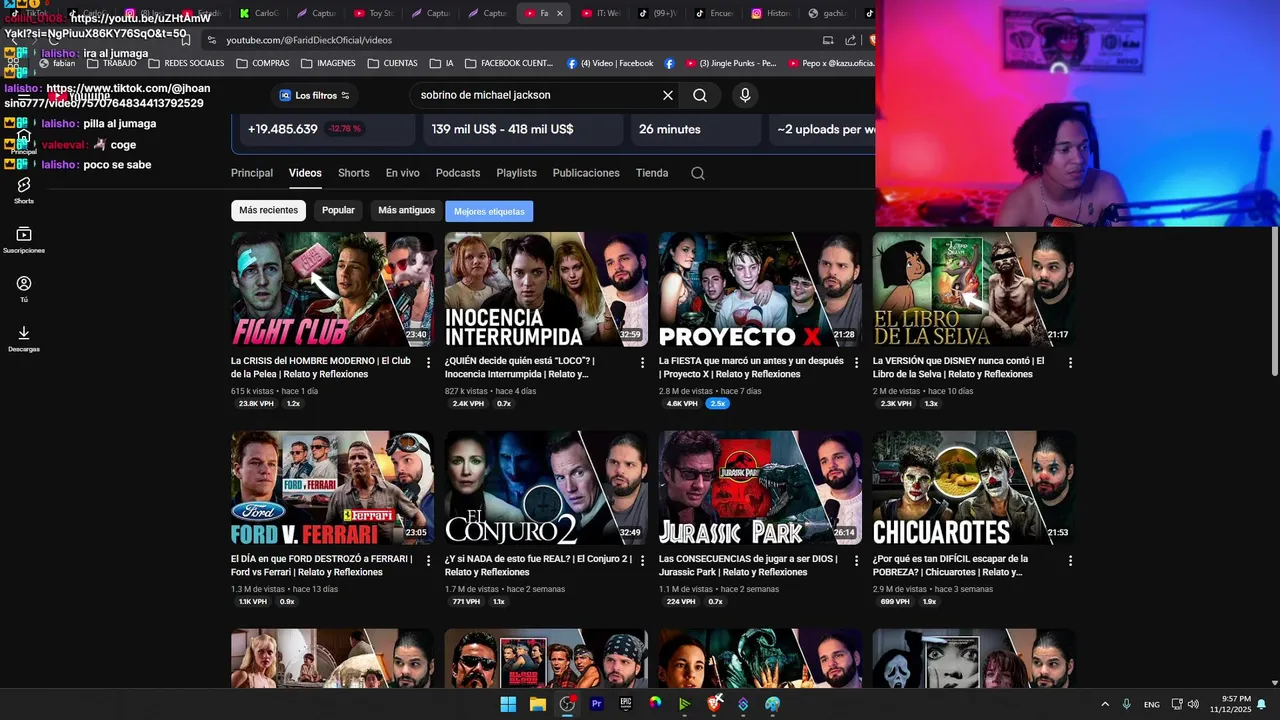Open the IMAGENES bookmarks folder
Image resolution: width=1280 pixels, height=720 pixels.
[x=328, y=63]
